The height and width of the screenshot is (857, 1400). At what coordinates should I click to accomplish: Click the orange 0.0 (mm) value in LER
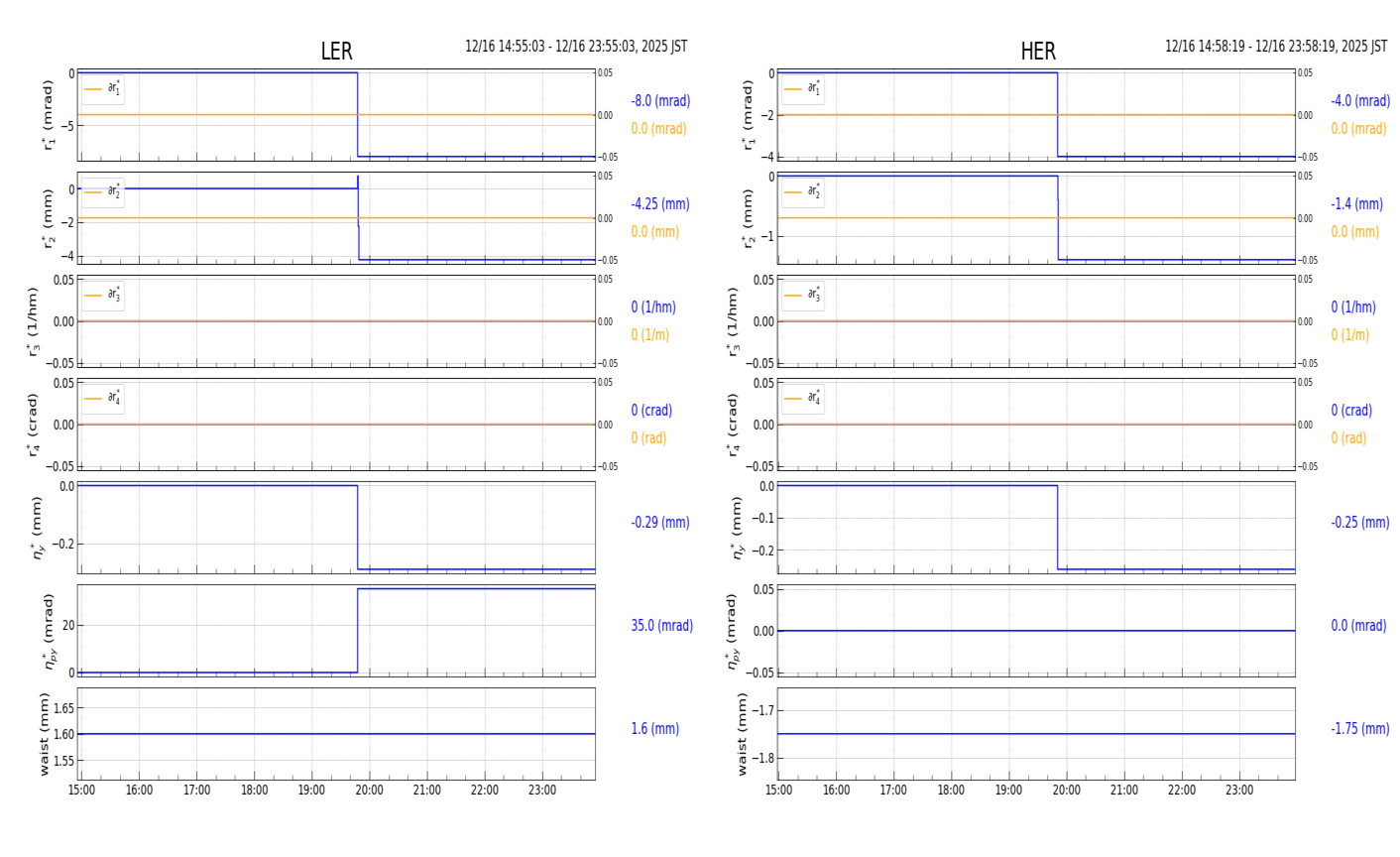pos(655,232)
